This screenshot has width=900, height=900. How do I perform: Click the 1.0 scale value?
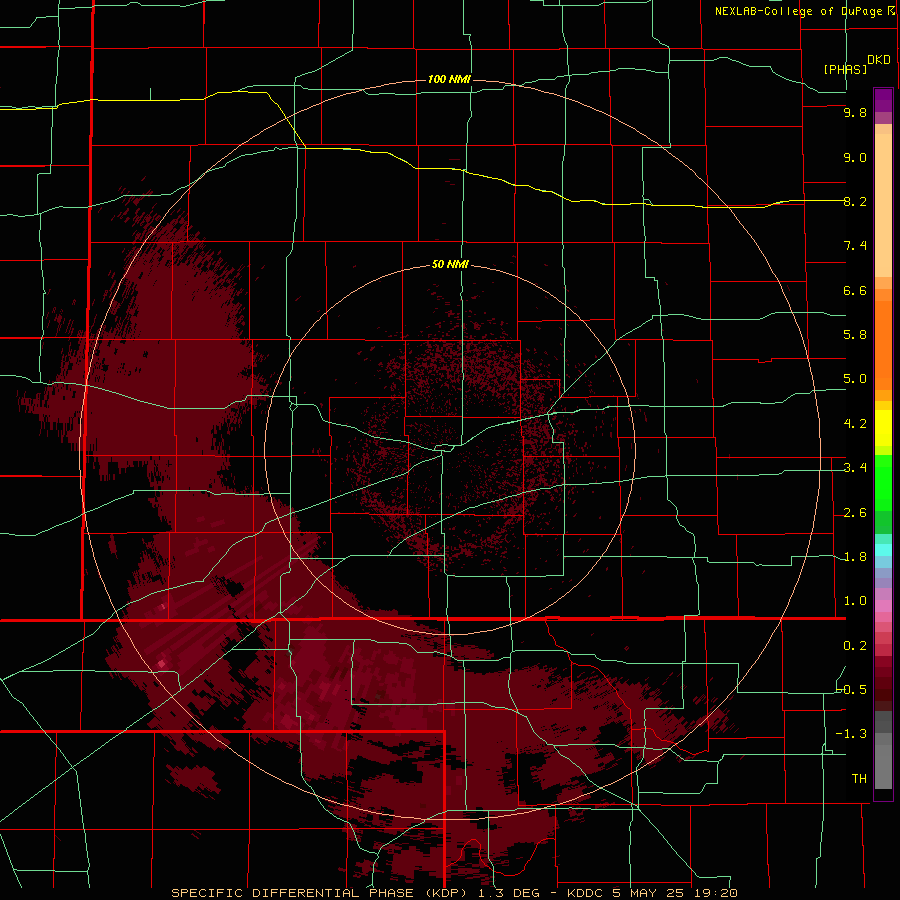pyautogui.click(x=855, y=601)
